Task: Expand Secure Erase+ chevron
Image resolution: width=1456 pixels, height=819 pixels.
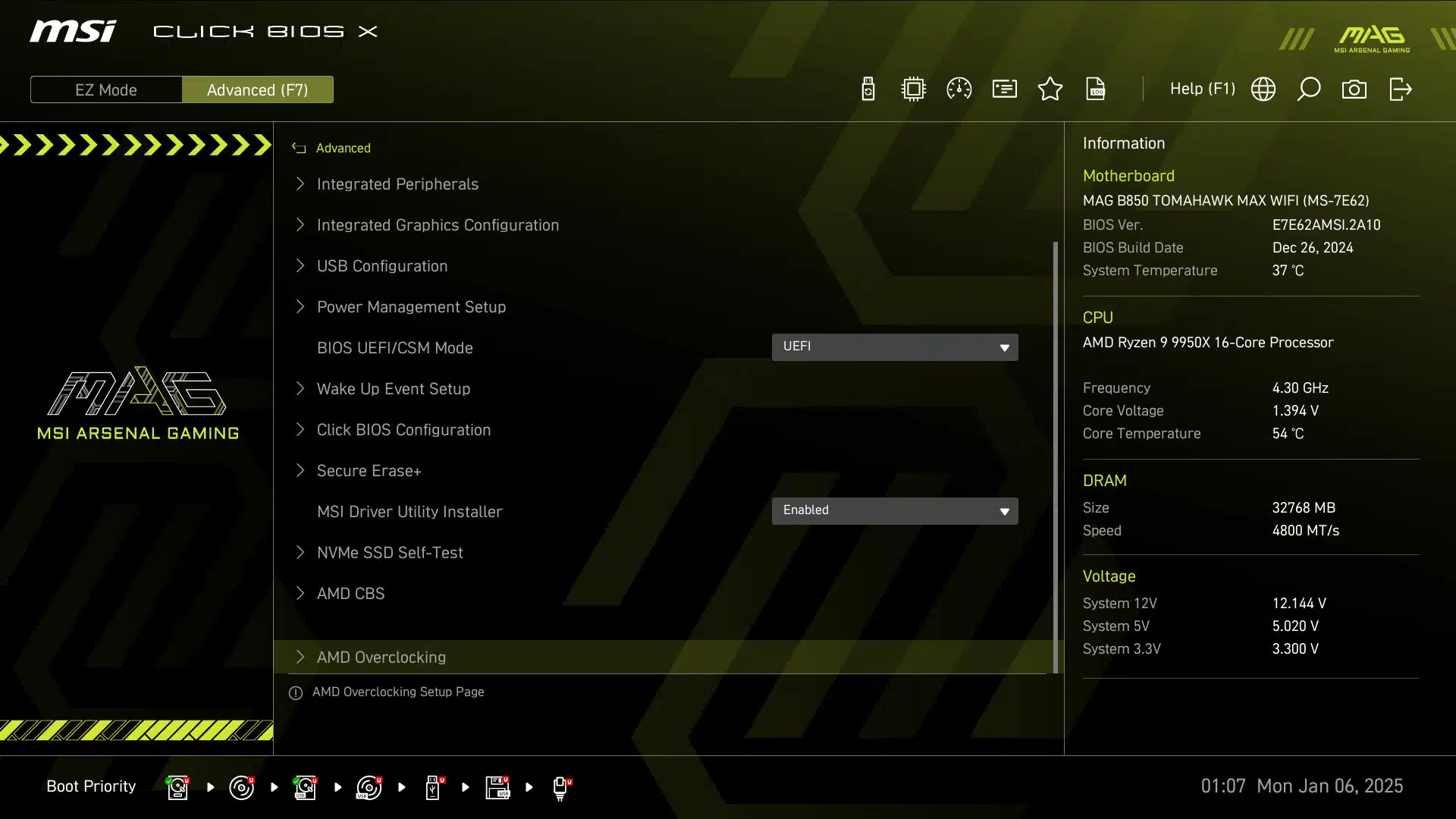Action: point(300,470)
